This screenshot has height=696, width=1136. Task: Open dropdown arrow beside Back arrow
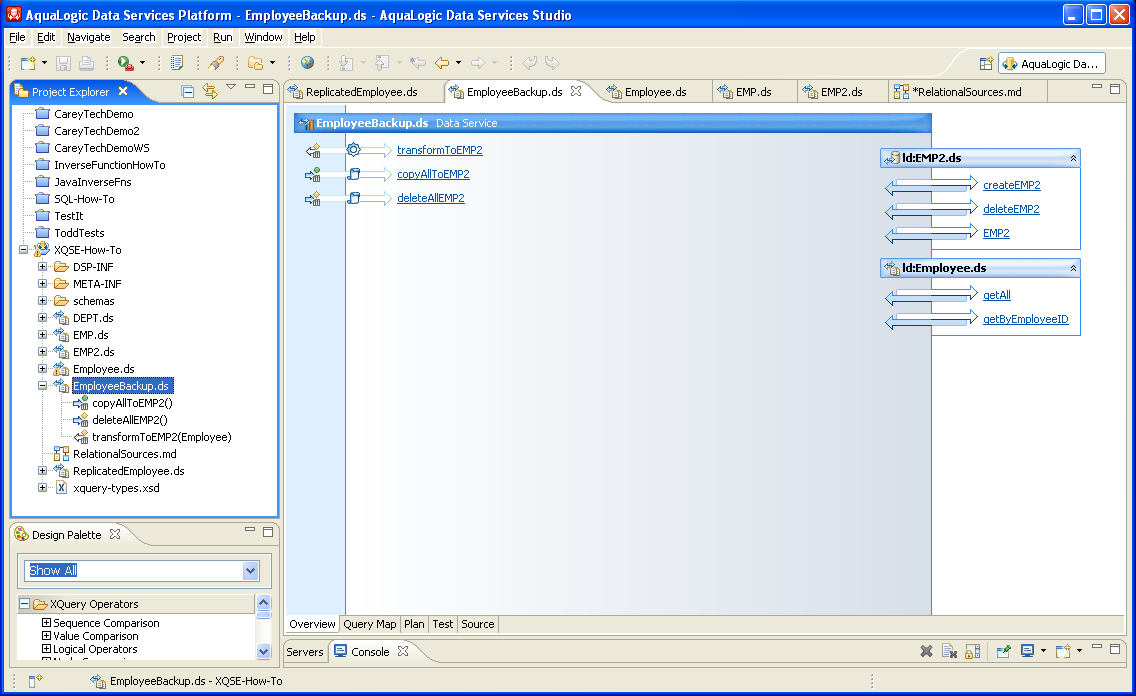coord(458,63)
